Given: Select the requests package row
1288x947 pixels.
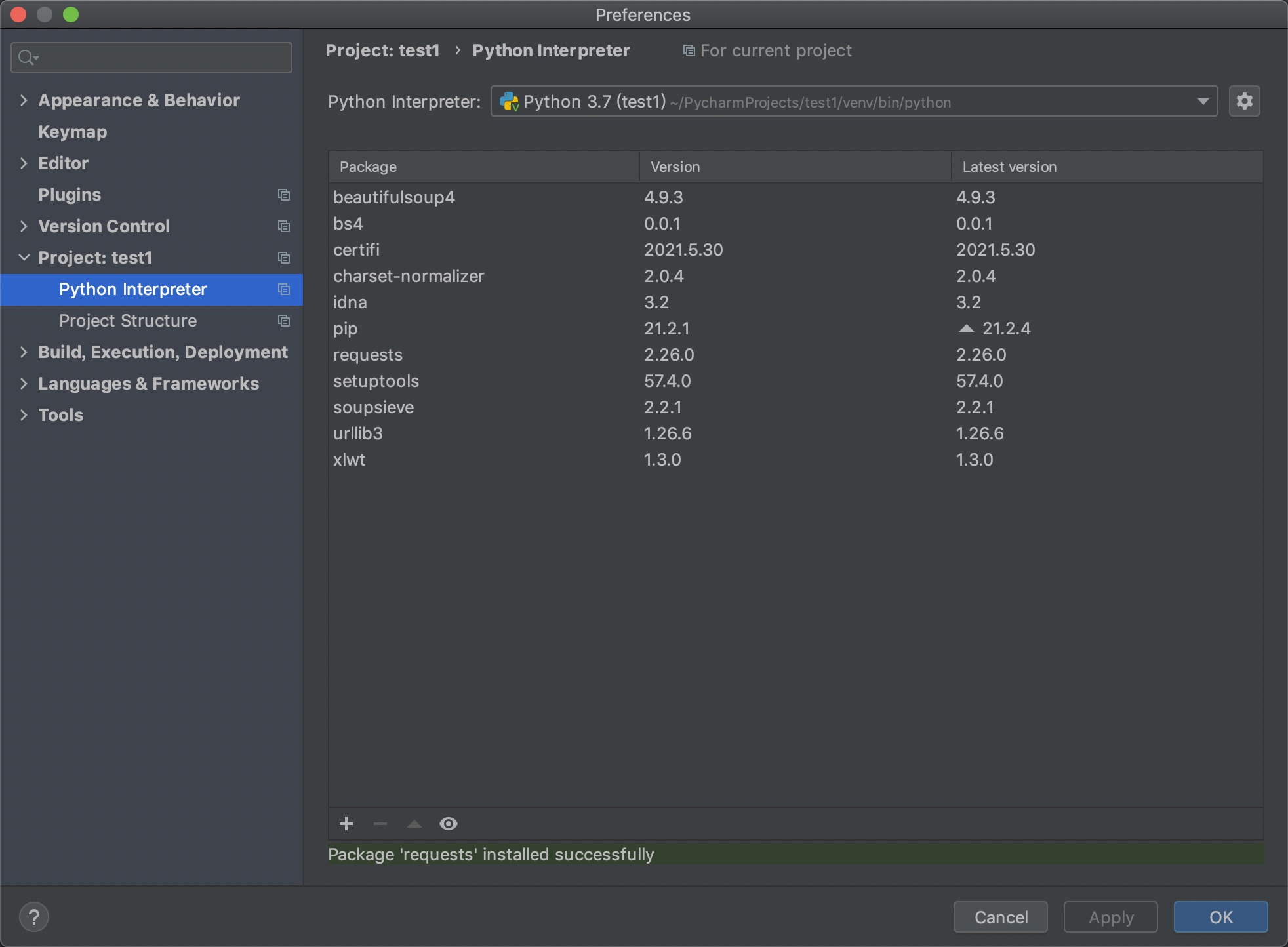Looking at the screenshot, I should (796, 355).
